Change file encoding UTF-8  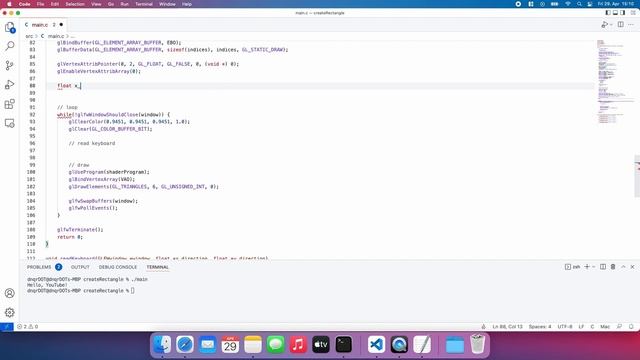click(x=565, y=327)
